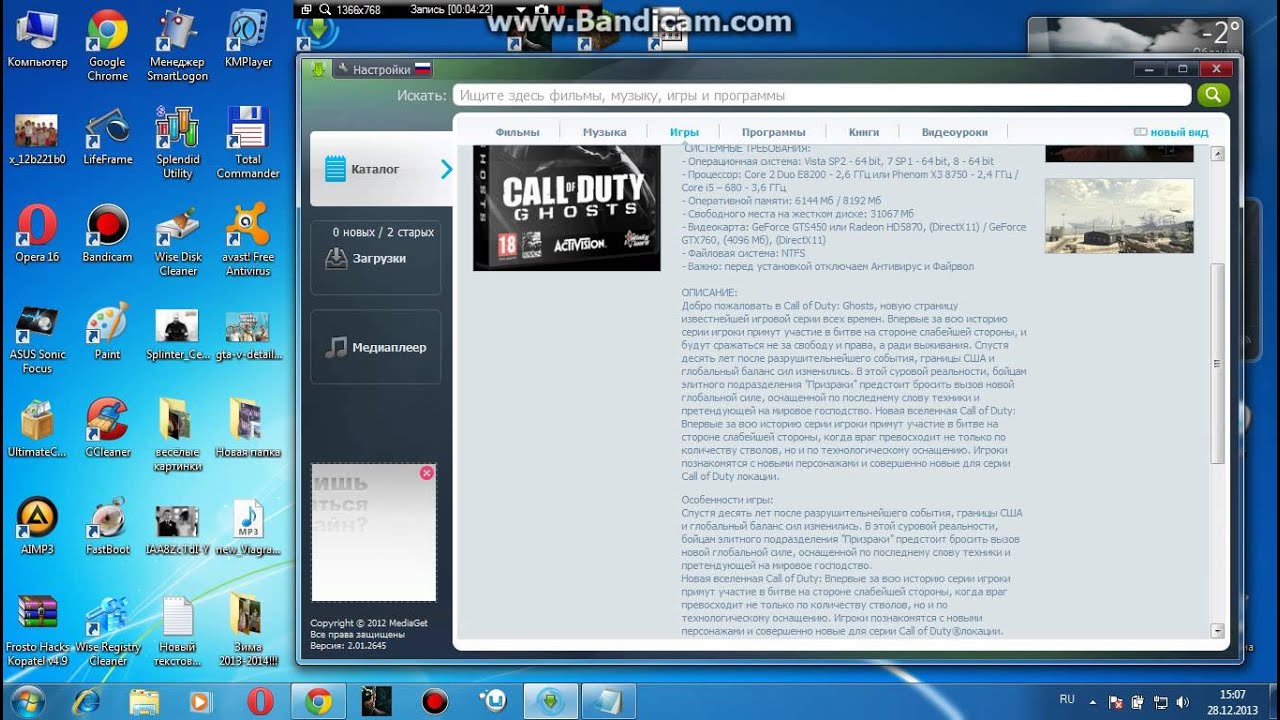
Task: Switch to the Фильмы tab
Action: pyautogui.click(x=517, y=132)
